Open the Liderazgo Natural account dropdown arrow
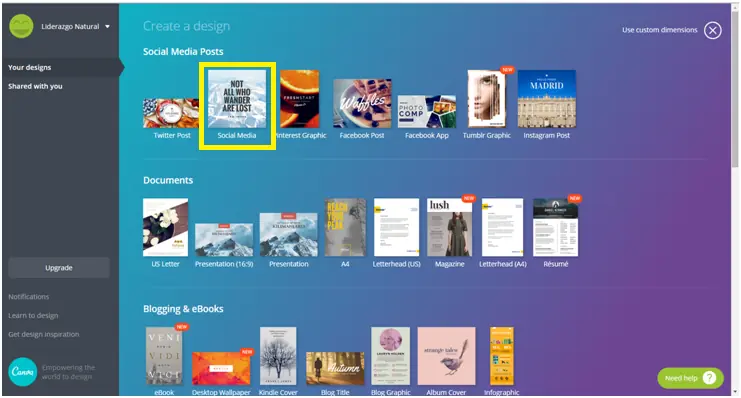The width and height of the screenshot is (741, 398). tap(107, 26)
